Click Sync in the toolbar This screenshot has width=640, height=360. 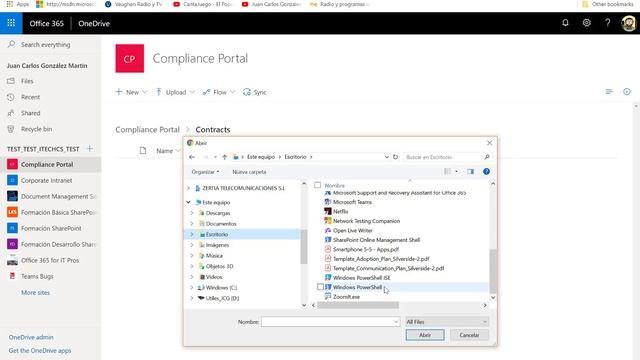coord(255,92)
